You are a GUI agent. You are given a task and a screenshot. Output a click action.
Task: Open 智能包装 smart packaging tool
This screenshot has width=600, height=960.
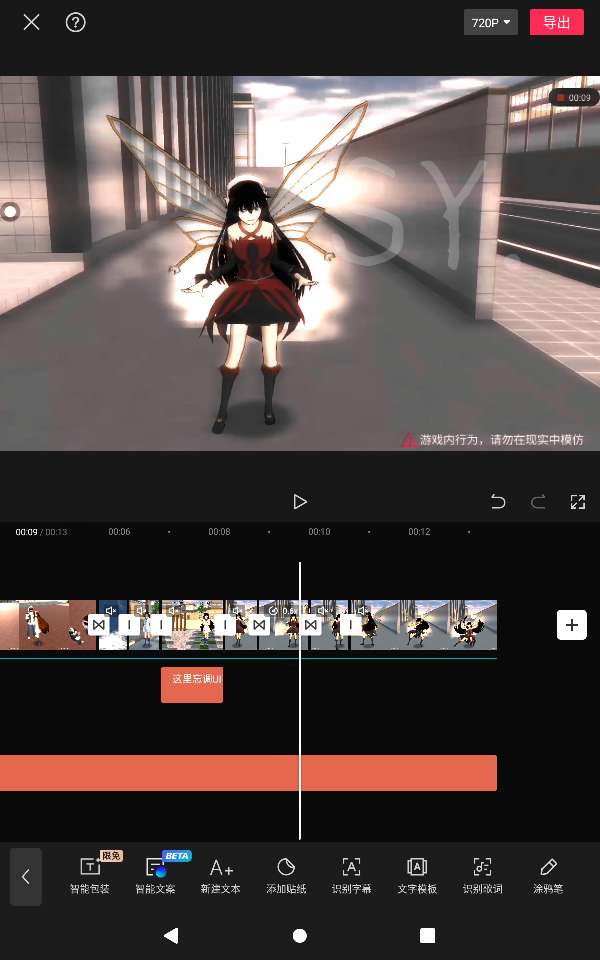(90, 876)
